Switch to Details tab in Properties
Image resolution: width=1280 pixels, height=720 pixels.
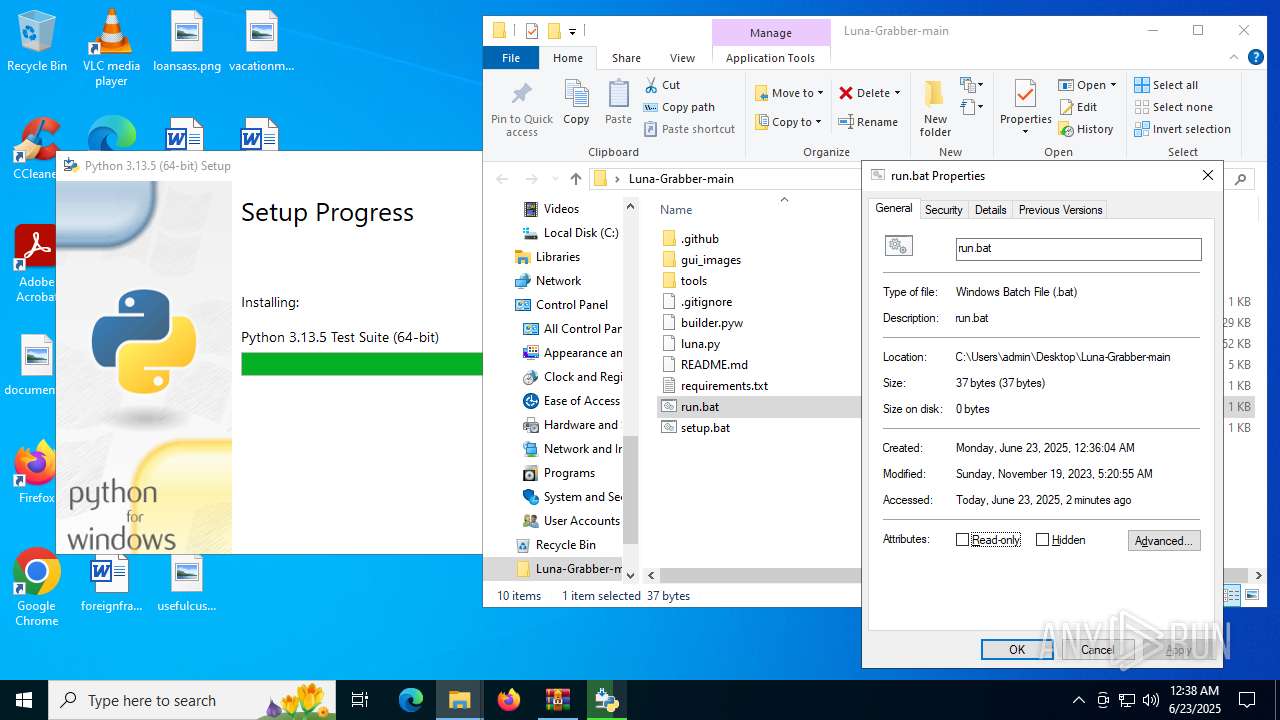[990, 210]
